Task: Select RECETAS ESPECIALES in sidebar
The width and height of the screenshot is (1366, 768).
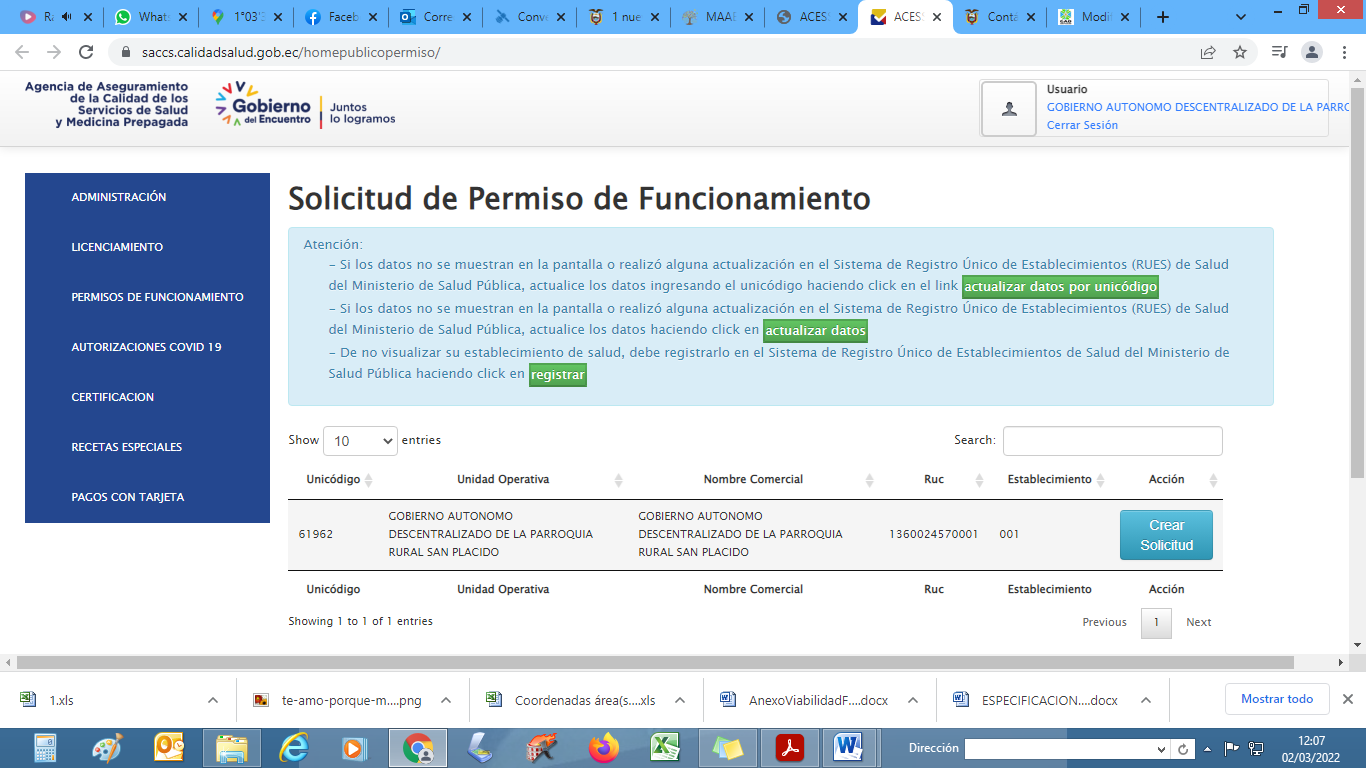Action: coord(126,447)
